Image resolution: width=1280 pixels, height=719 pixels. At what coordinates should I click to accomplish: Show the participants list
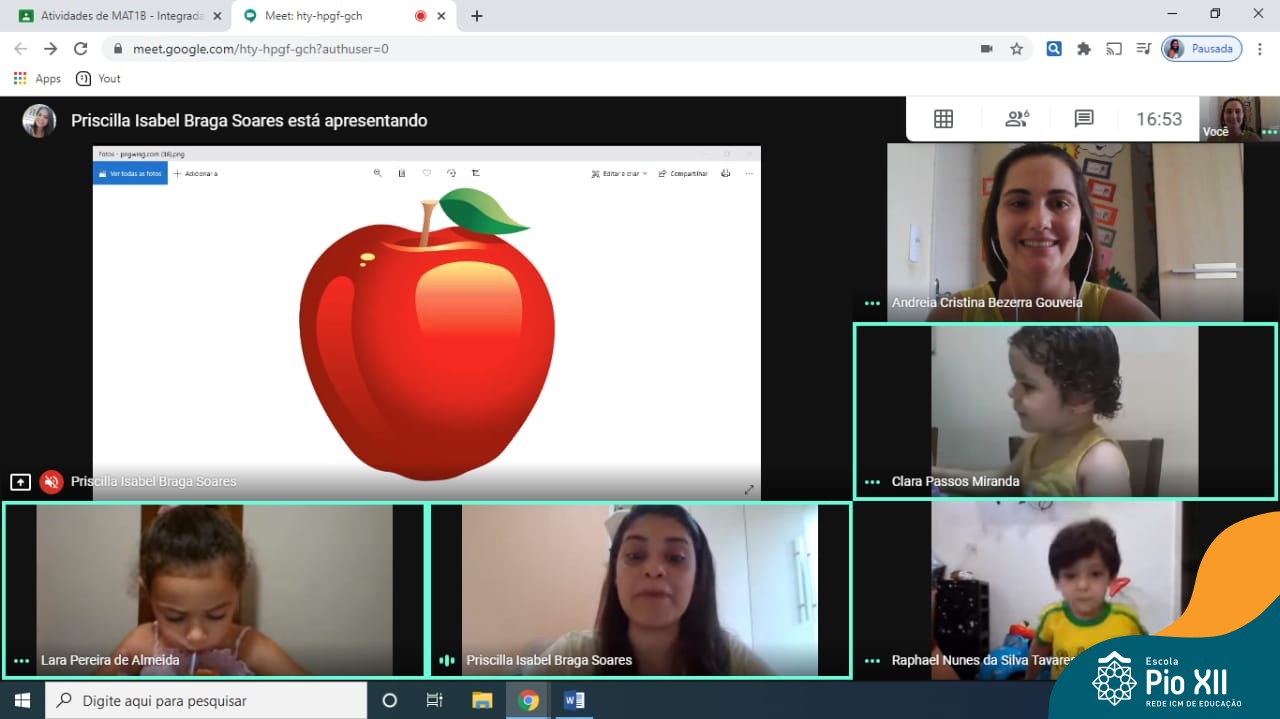1017,119
